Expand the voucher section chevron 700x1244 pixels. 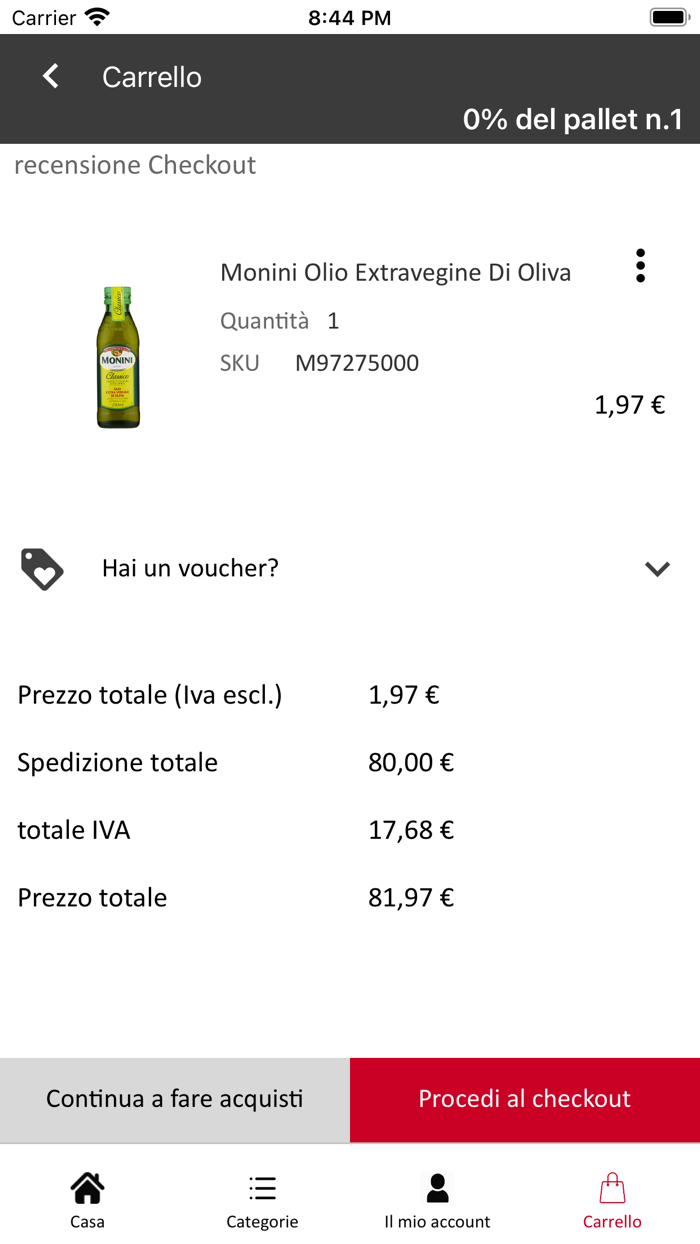(x=657, y=569)
